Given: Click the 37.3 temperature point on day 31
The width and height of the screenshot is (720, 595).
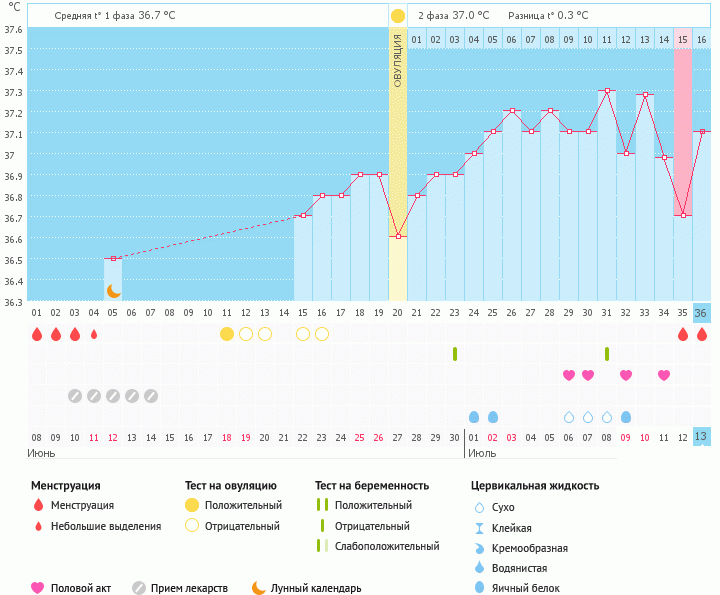Looking at the screenshot, I should (x=607, y=91).
